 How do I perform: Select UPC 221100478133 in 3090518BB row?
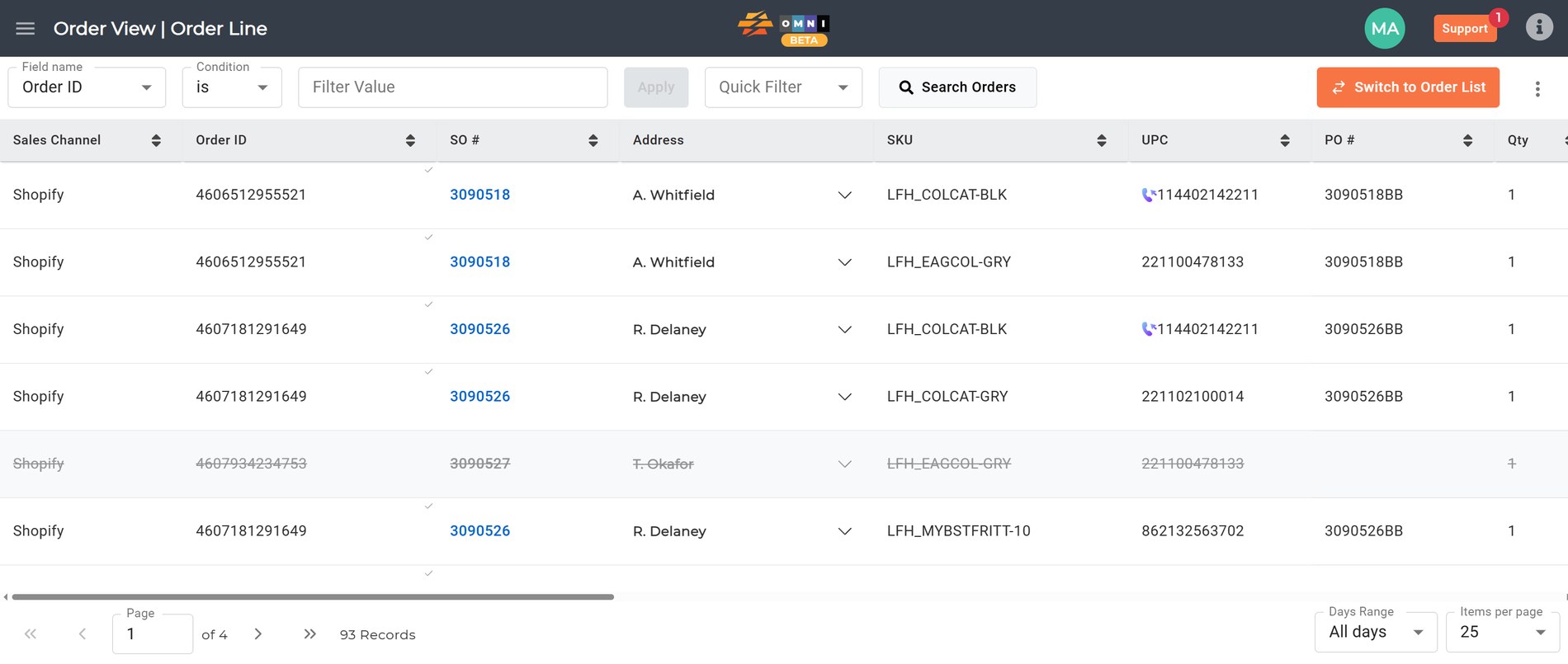coord(1193,262)
